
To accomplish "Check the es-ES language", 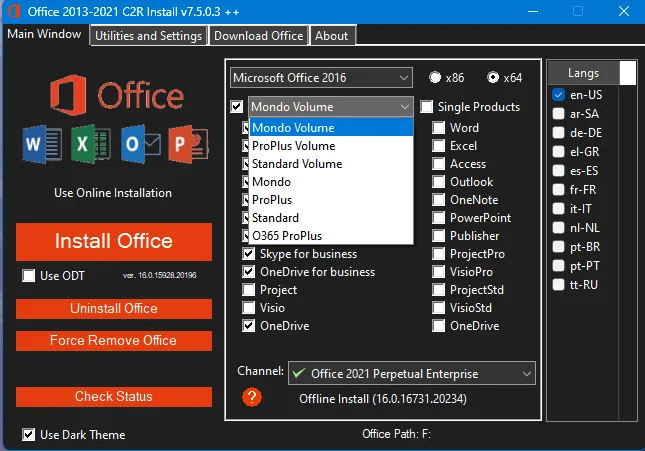I will [558, 170].
